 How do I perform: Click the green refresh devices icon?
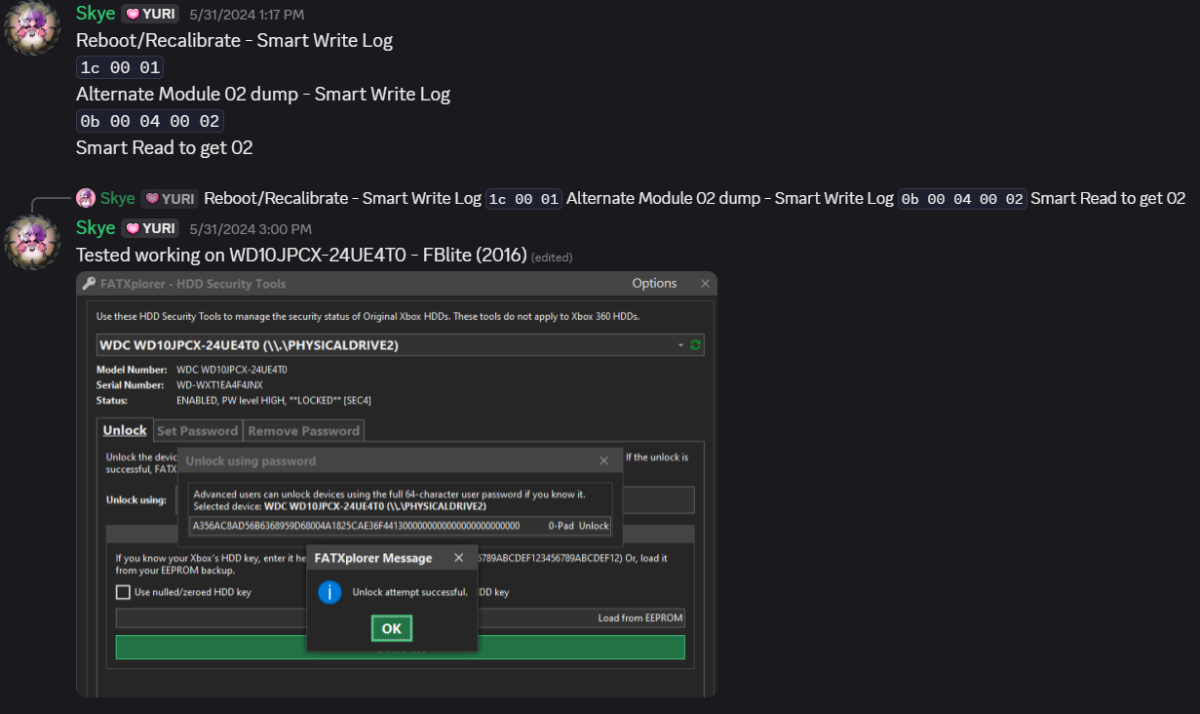696,345
